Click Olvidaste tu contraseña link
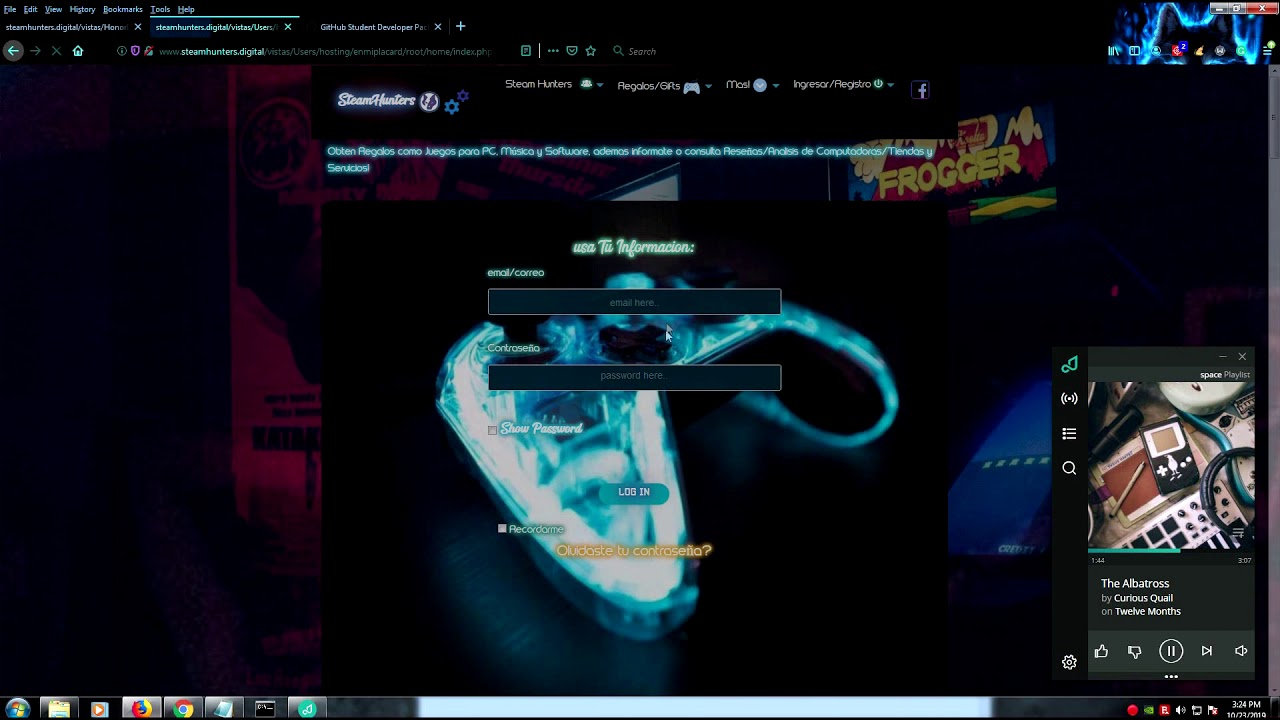The image size is (1280, 720). pos(634,550)
